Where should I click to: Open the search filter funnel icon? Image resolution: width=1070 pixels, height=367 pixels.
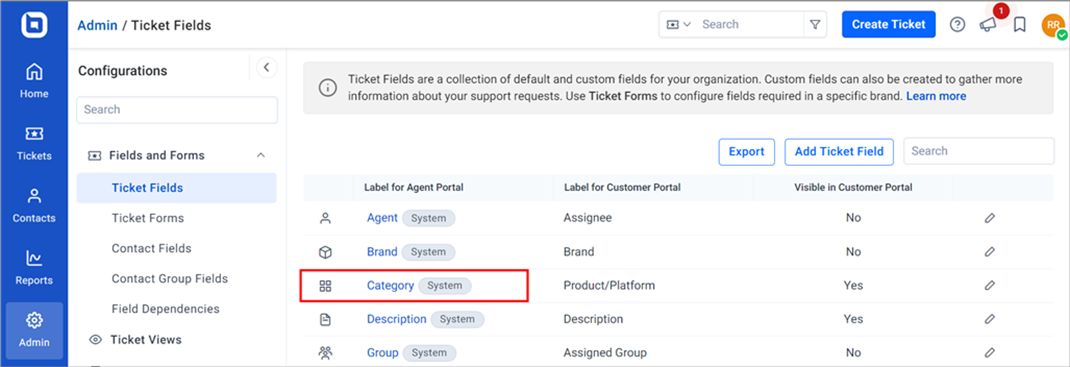pos(815,25)
